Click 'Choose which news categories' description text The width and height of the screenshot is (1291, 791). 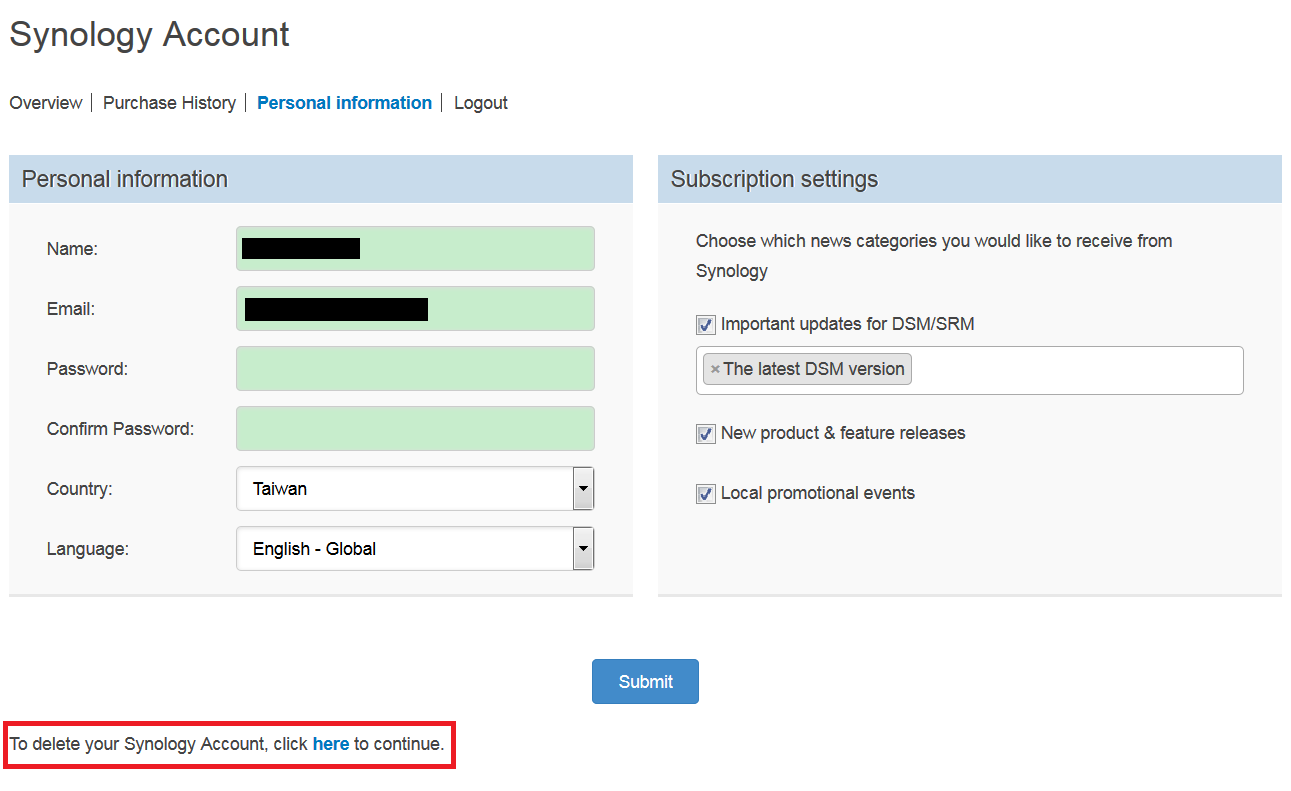(x=934, y=256)
